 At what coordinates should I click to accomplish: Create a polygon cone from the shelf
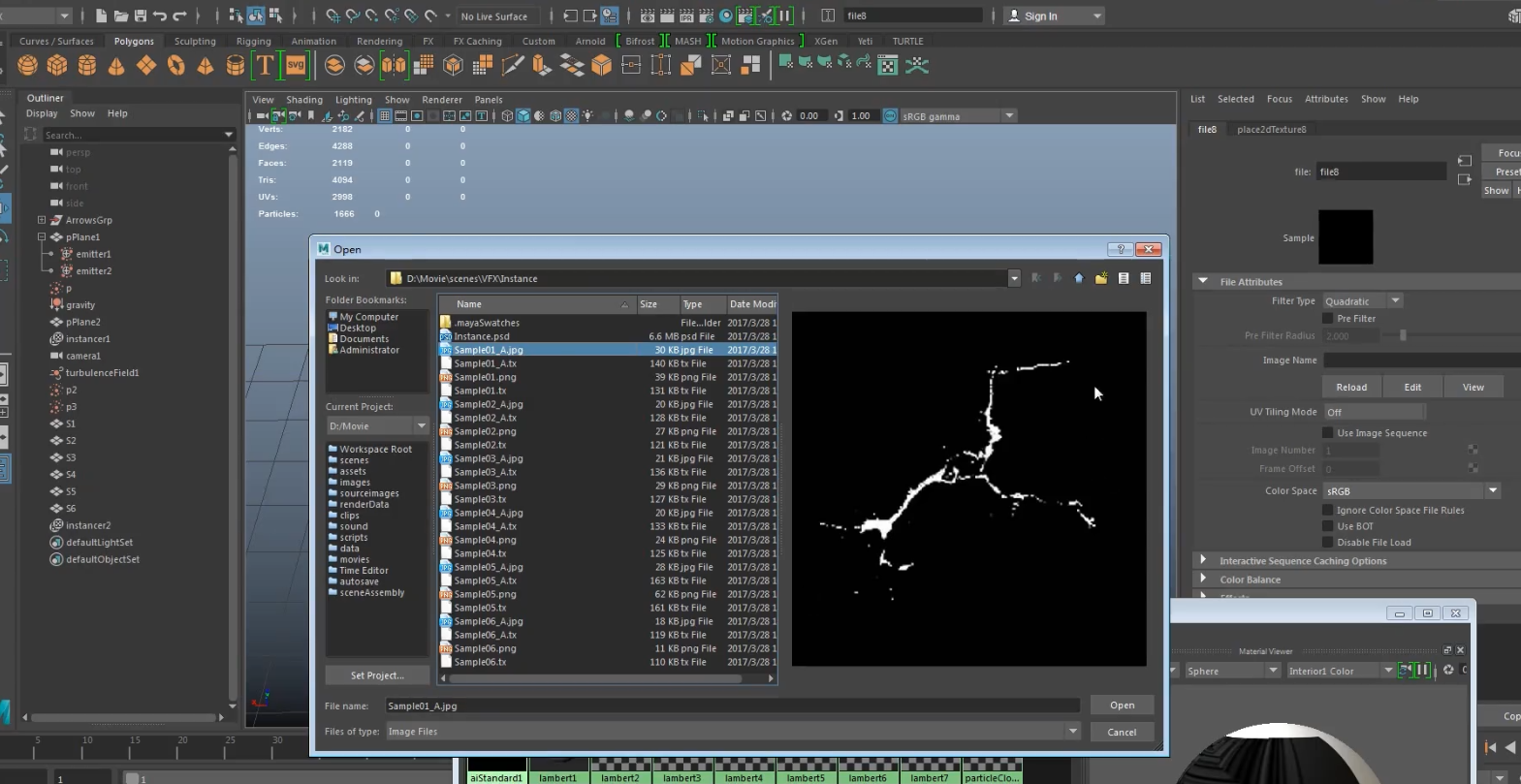point(116,65)
